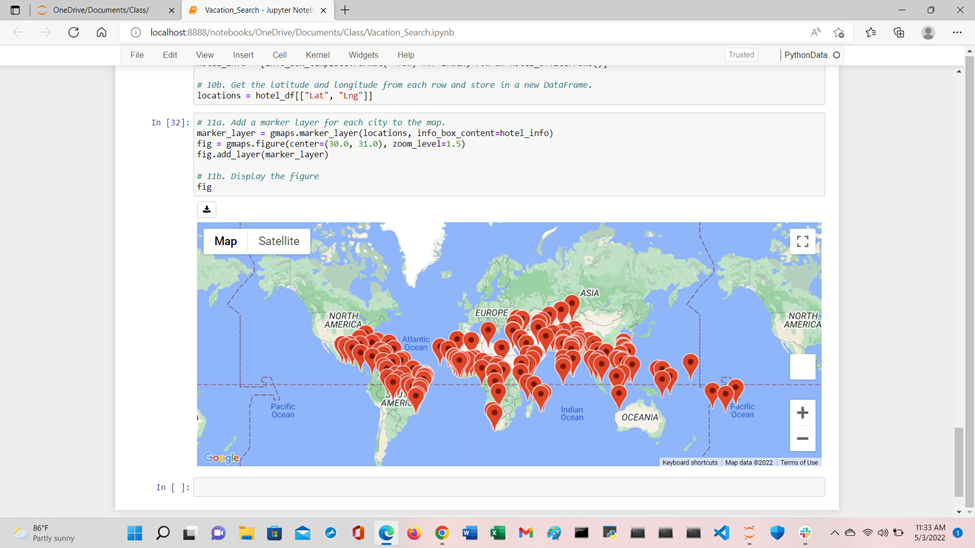Viewport: 975px width, 548px height.
Task: Add this page to favorites
Action: point(839,32)
